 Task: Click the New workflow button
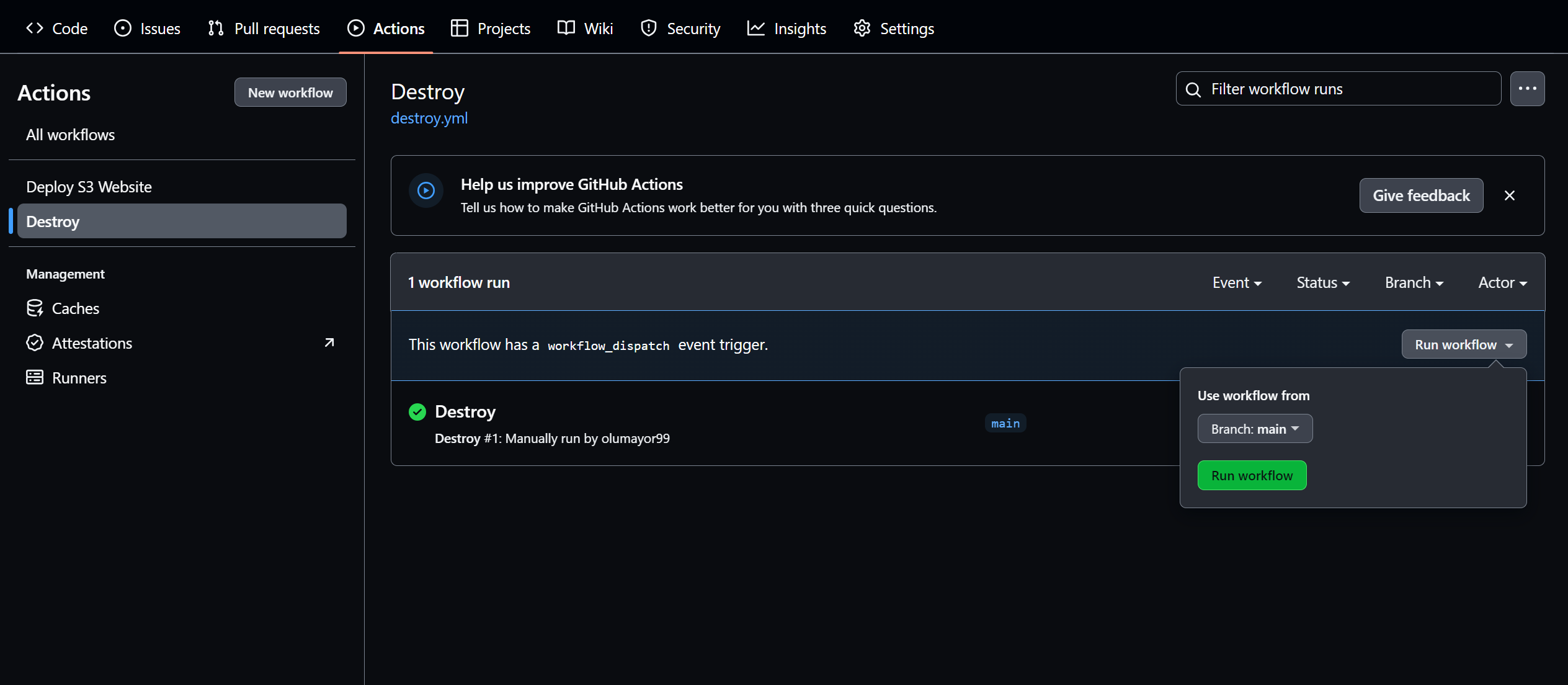290,92
